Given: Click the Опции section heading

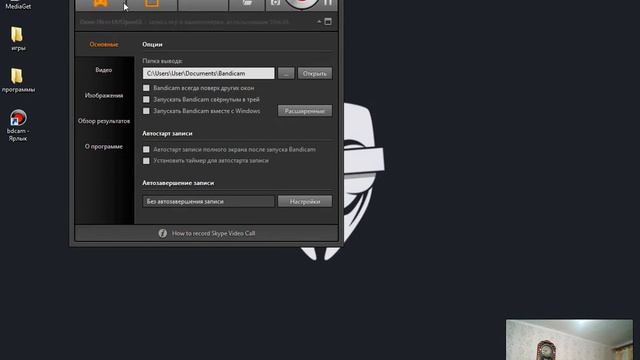Looking at the screenshot, I should coord(152,44).
